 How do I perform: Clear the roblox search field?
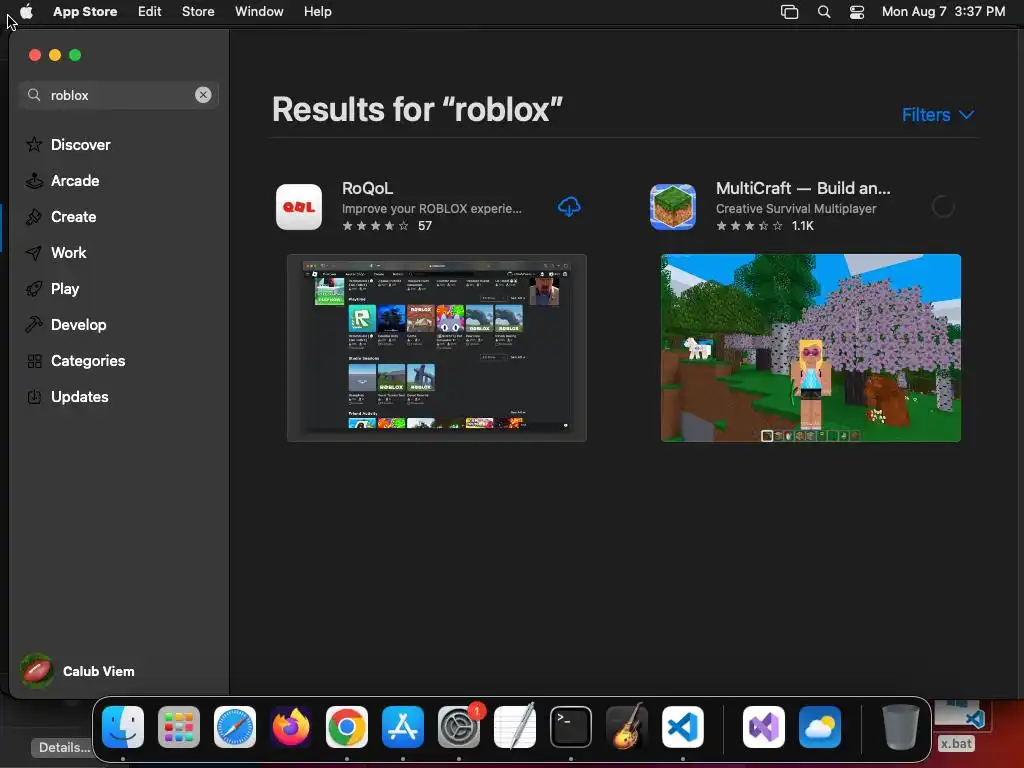(x=203, y=95)
